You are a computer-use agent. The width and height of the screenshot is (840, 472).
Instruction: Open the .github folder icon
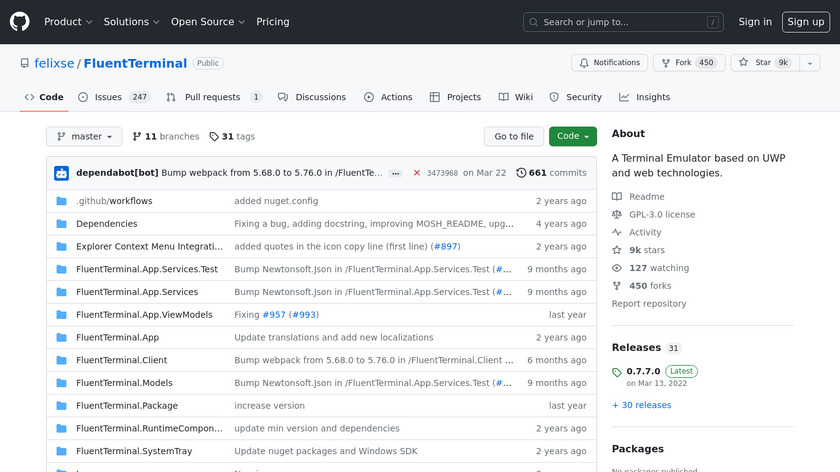[62, 201]
